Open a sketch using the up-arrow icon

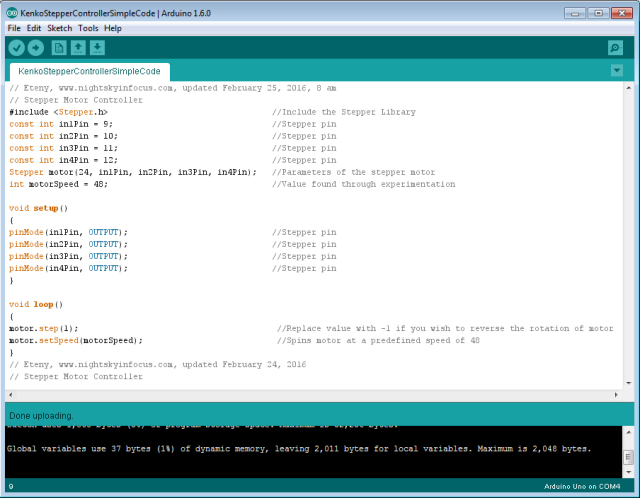[78, 48]
